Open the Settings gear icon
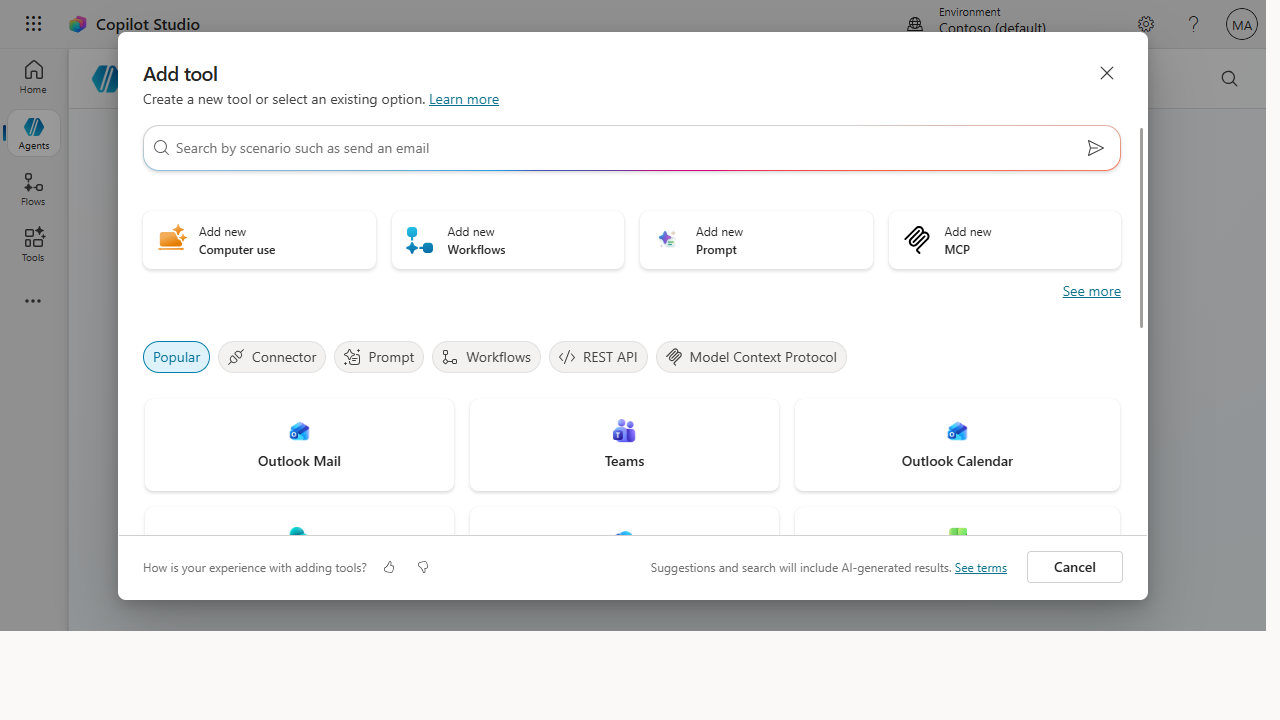Image resolution: width=1280 pixels, height=720 pixels. pos(1146,24)
